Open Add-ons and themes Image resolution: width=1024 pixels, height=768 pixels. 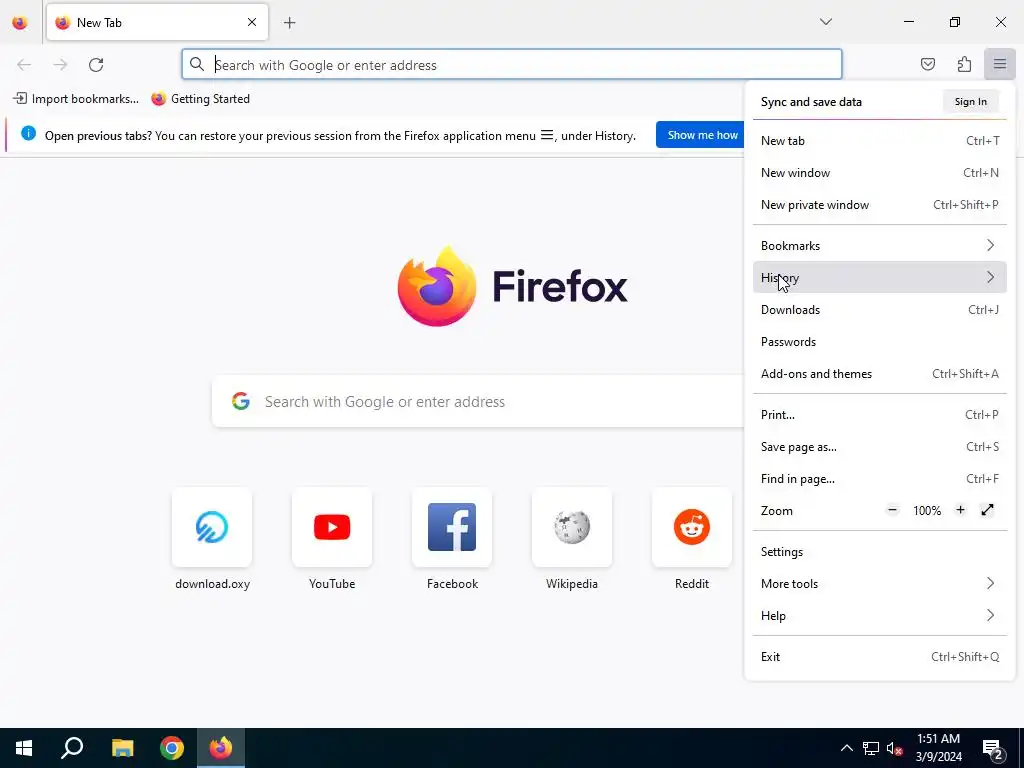[880, 374]
